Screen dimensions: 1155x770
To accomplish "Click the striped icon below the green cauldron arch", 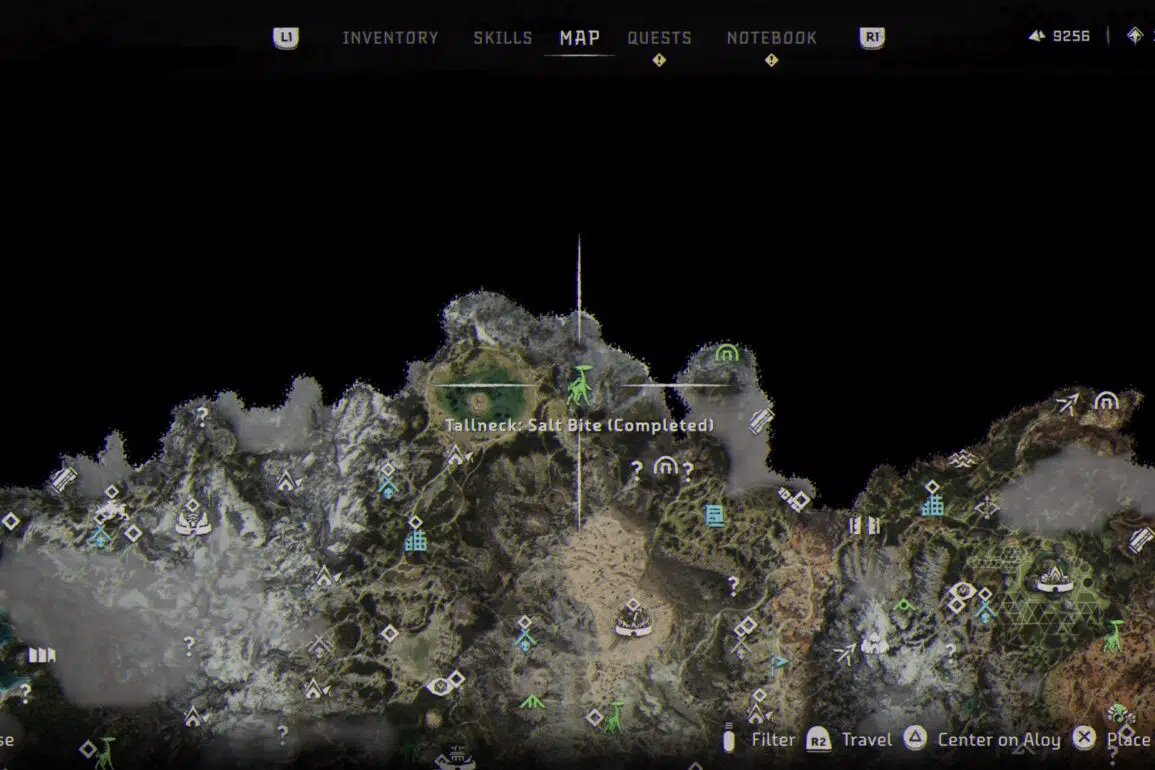I will [762, 421].
